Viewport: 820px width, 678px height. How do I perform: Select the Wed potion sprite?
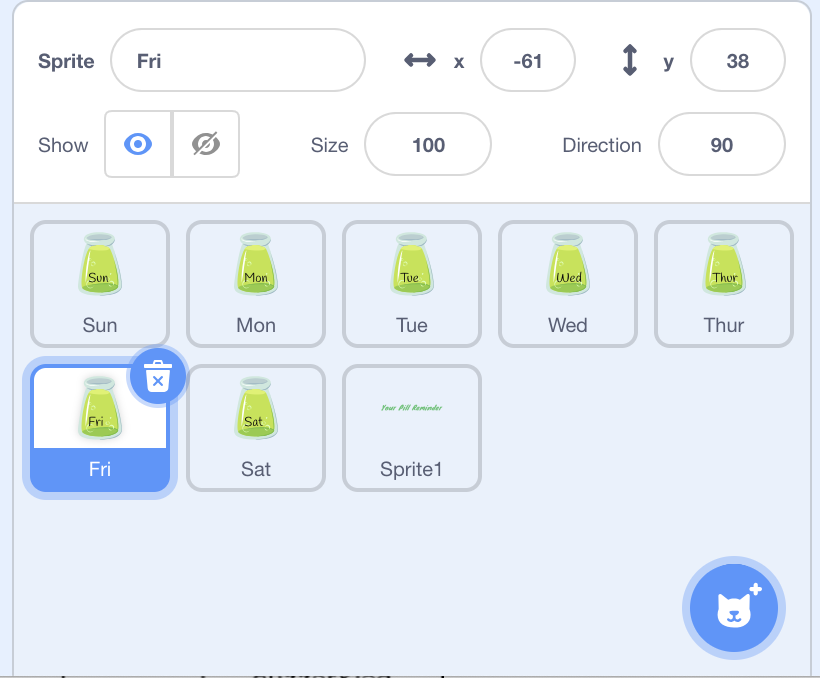coord(568,284)
